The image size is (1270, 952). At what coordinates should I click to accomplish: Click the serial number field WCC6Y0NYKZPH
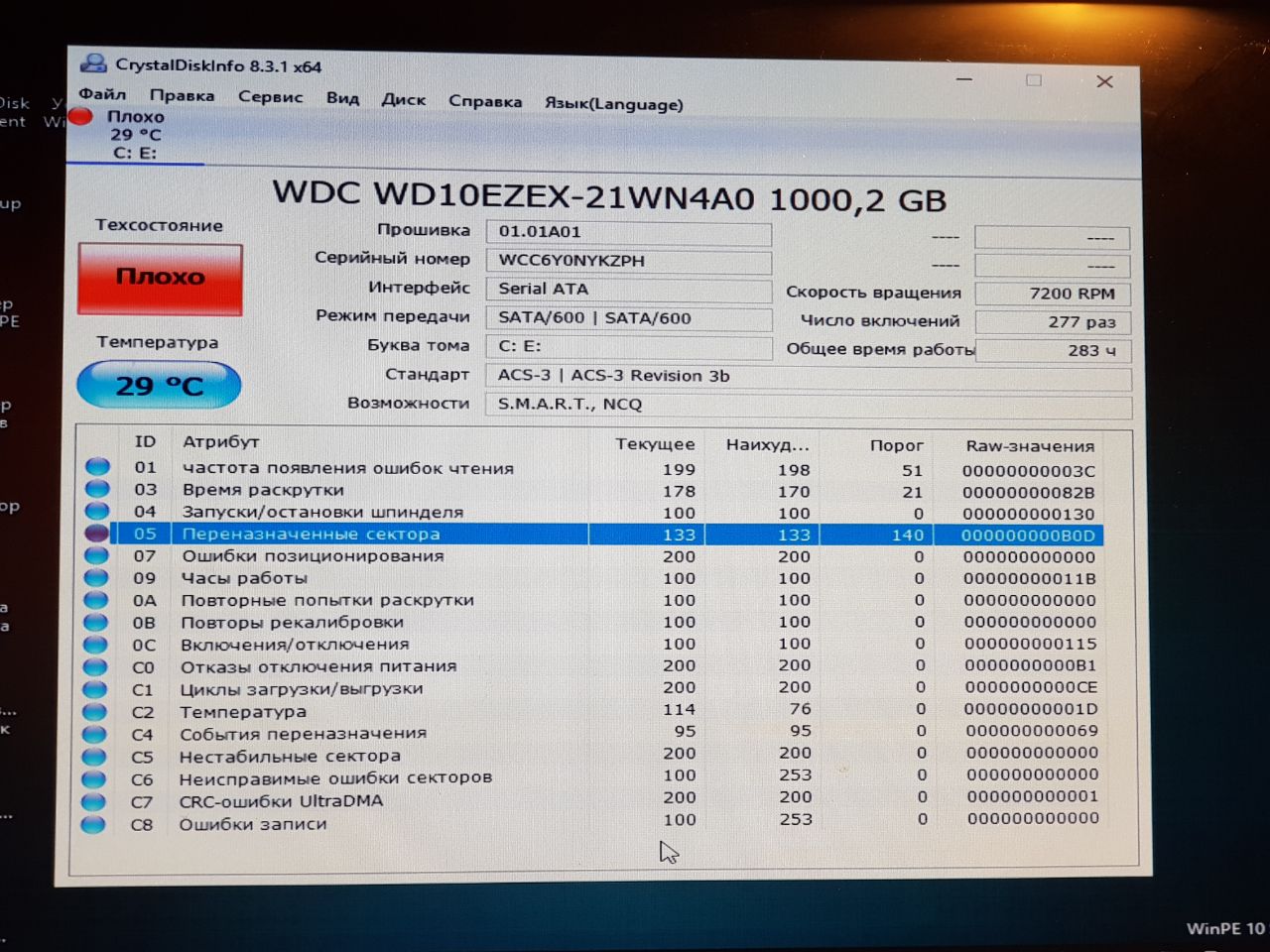point(628,262)
